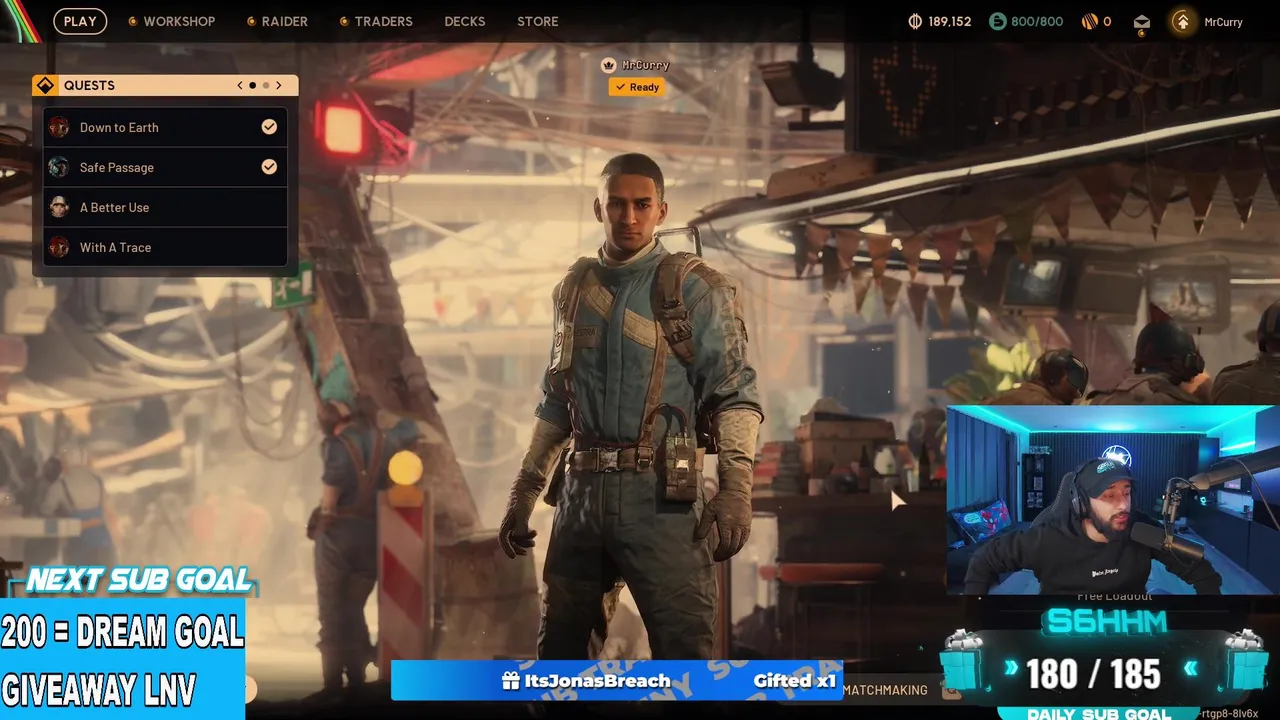Image resolution: width=1280 pixels, height=720 pixels.
Task: Open the RAIDER tab
Action: click(x=285, y=21)
